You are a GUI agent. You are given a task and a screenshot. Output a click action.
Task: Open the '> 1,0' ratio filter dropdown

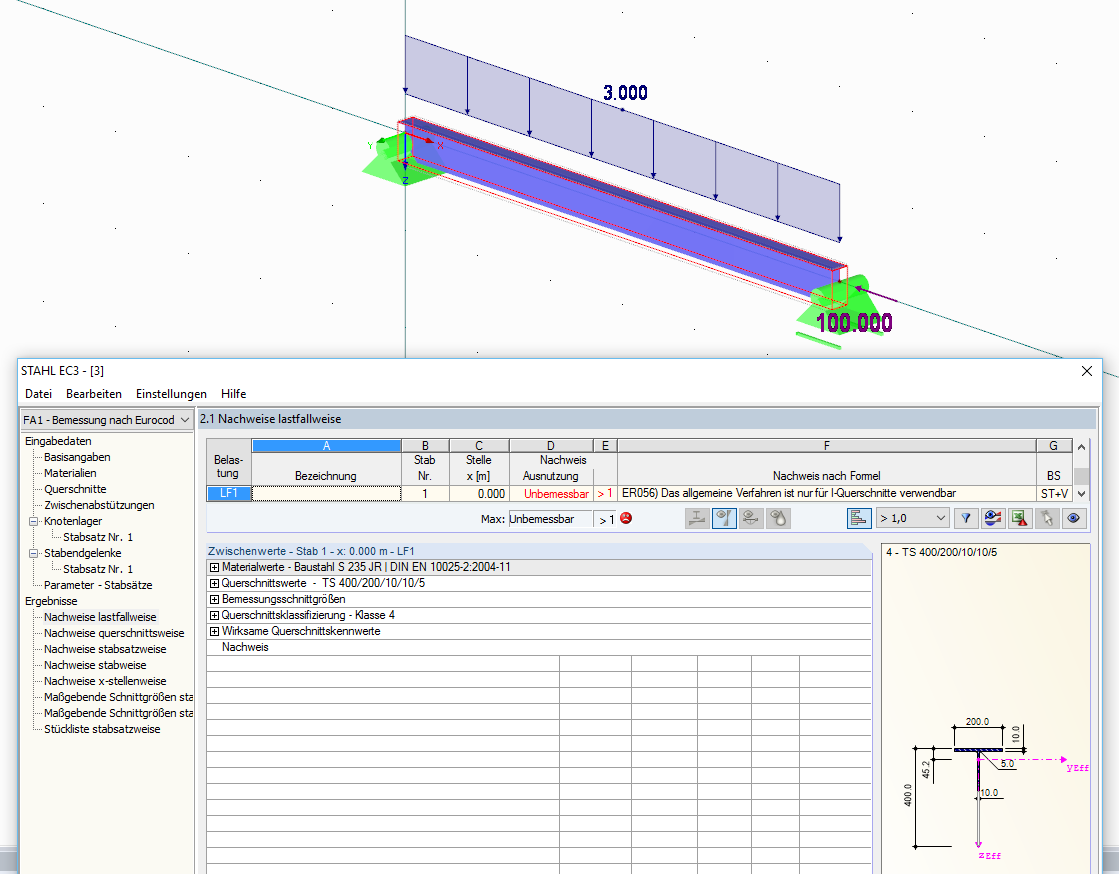pyautogui.click(x=913, y=519)
